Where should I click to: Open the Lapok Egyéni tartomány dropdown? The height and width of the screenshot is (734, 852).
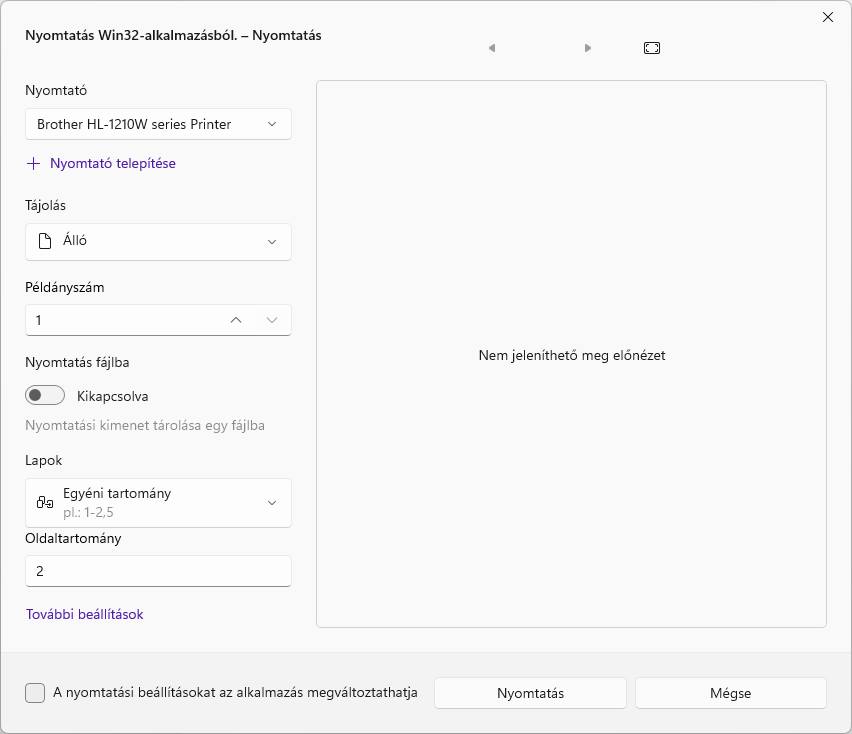pyautogui.click(x=158, y=503)
